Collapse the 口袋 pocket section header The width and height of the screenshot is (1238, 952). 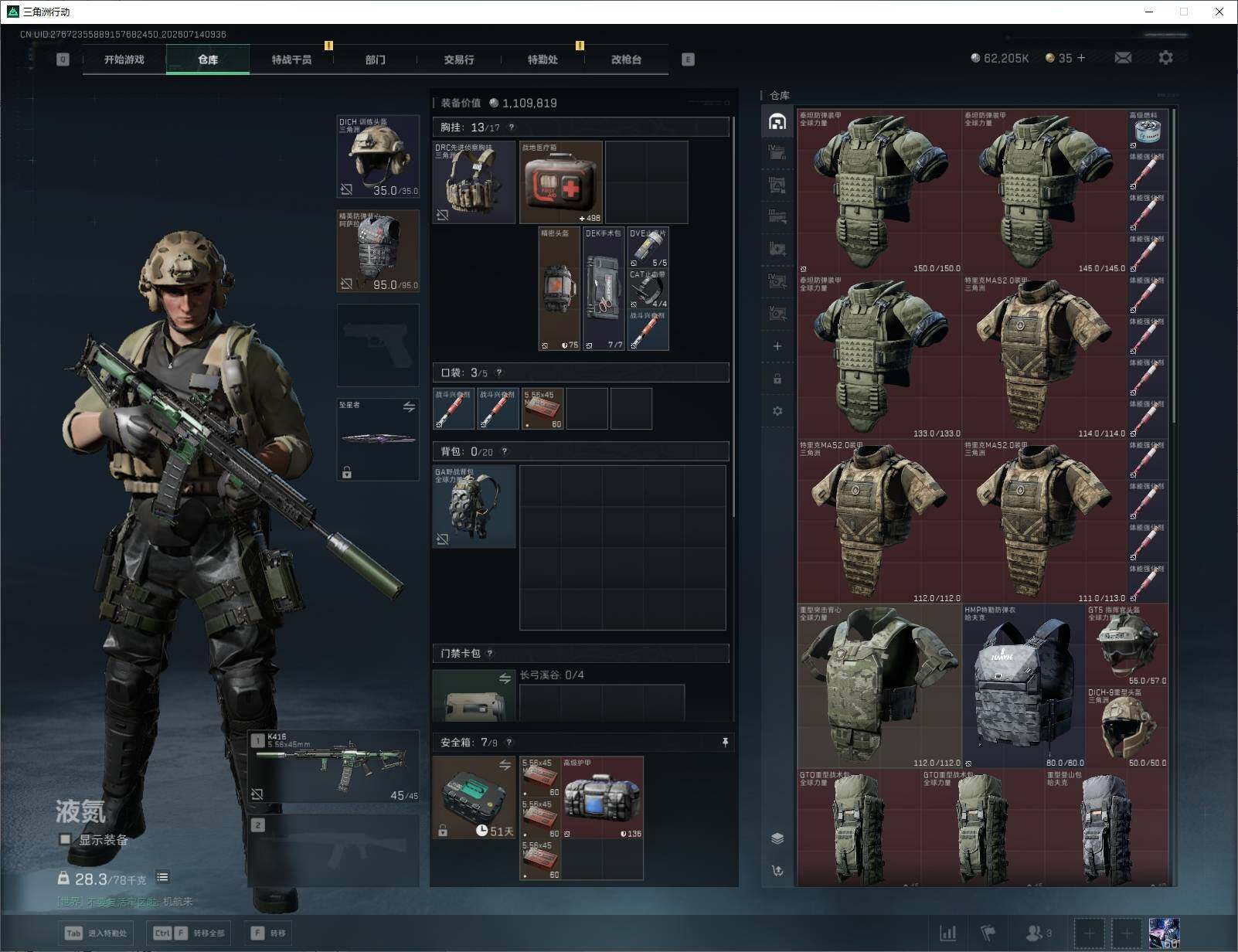580,372
